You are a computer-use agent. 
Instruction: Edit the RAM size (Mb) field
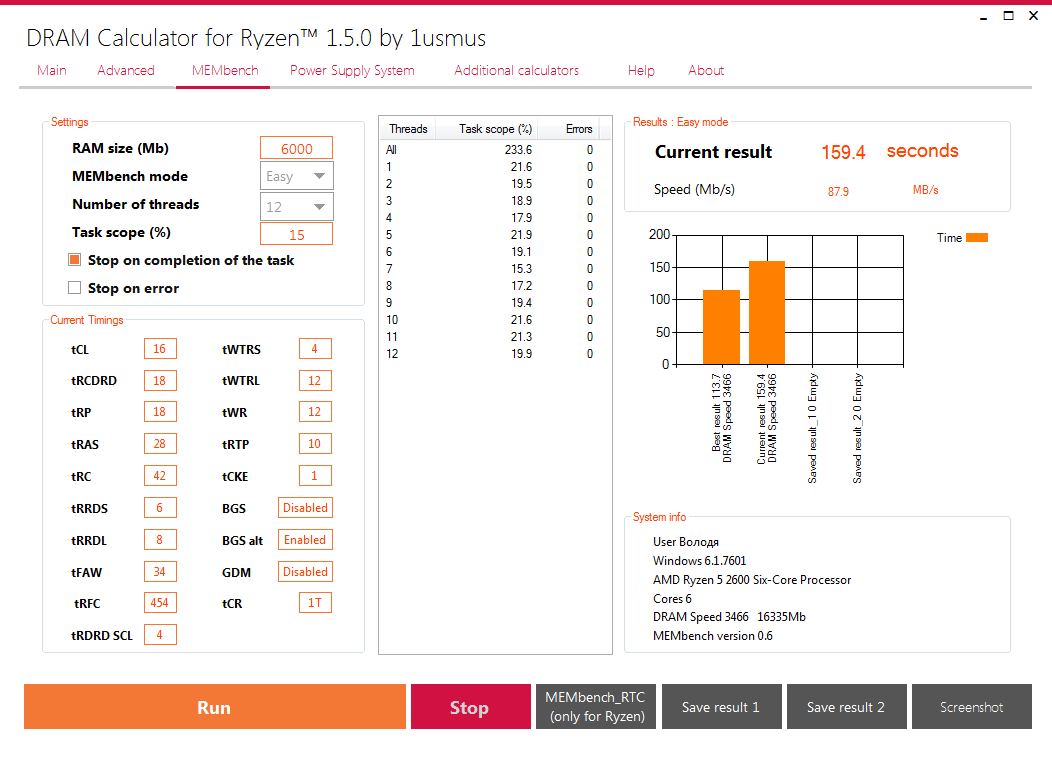[x=296, y=148]
